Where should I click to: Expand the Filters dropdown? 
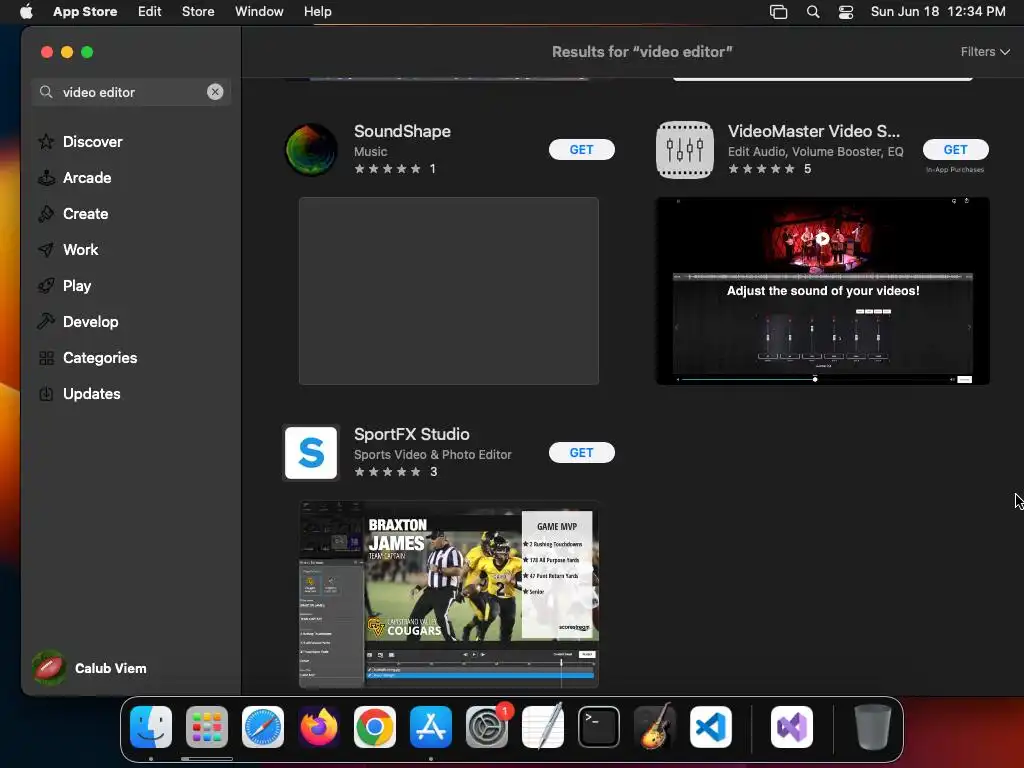[985, 52]
